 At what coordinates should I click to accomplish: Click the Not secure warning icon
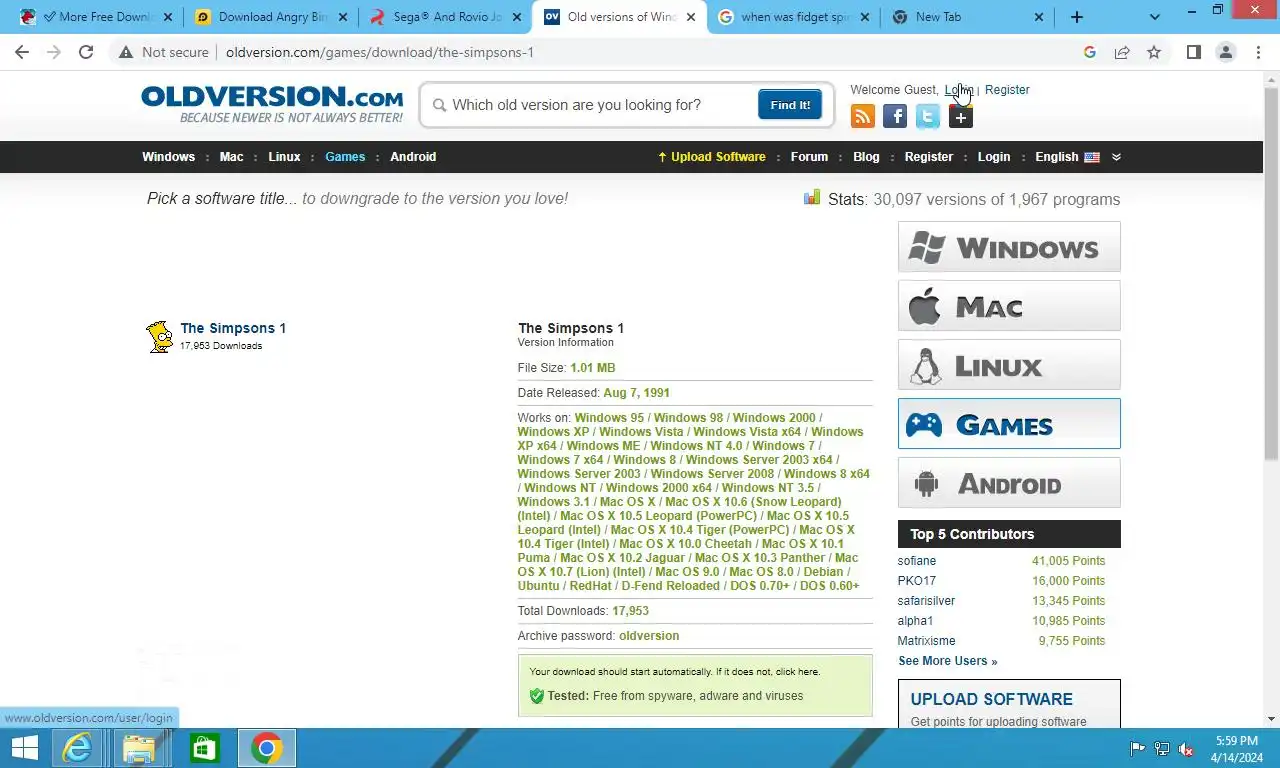point(126,52)
